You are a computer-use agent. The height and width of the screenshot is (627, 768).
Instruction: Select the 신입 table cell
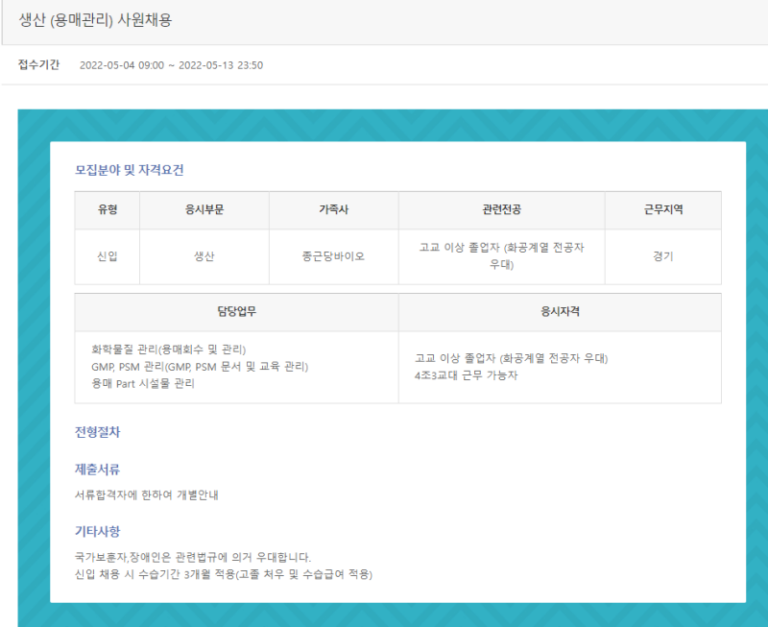107,256
